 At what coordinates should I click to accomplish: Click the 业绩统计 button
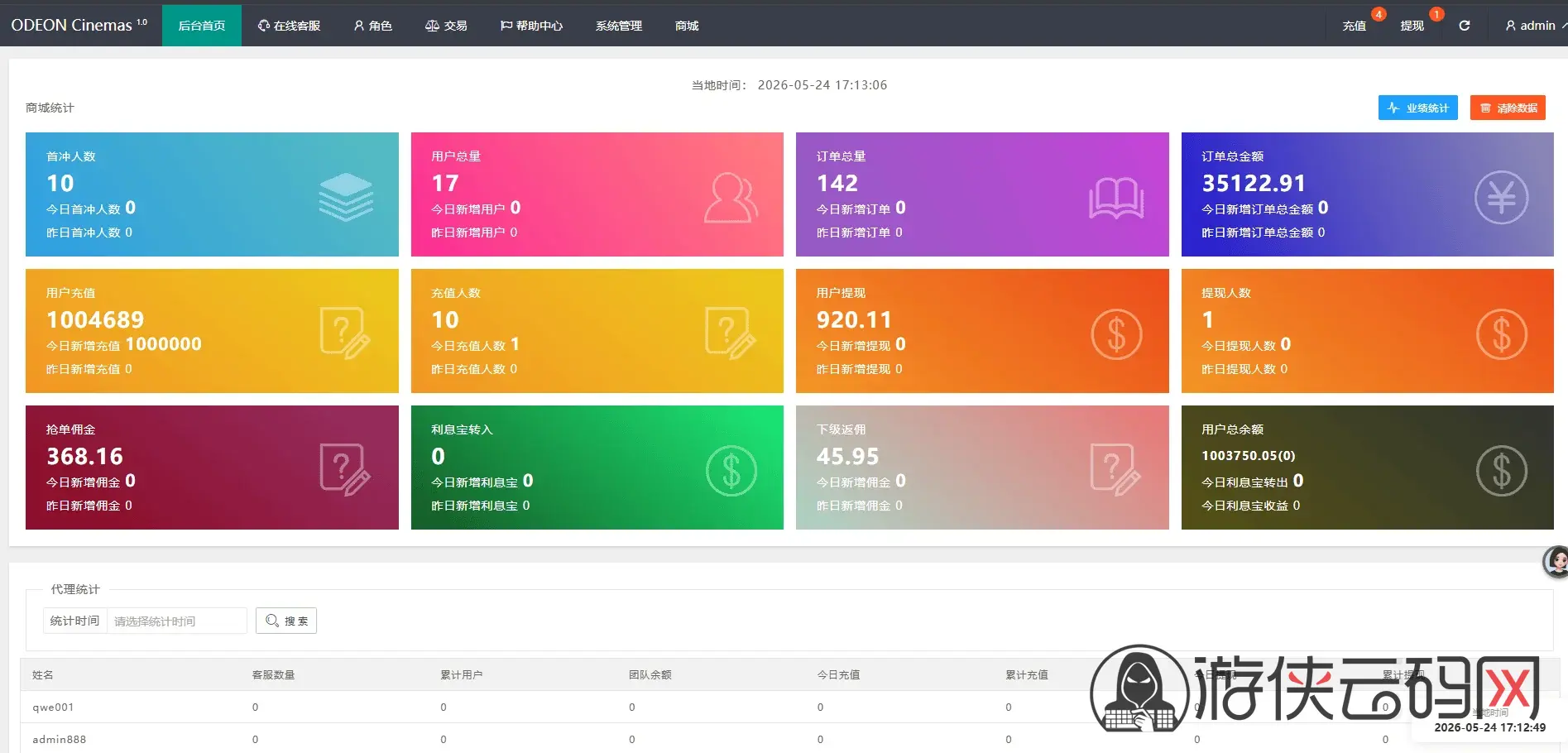pyautogui.click(x=1418, y=108)
